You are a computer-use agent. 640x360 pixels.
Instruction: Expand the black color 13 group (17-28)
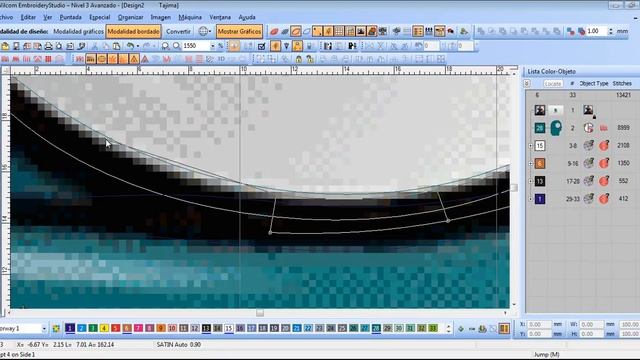point(531,181)
